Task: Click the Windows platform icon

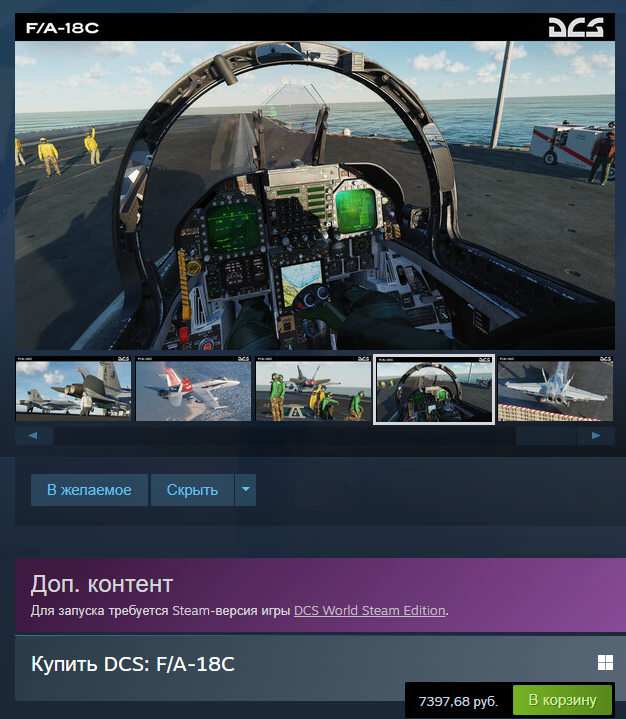Action: (x=605, y=663)
